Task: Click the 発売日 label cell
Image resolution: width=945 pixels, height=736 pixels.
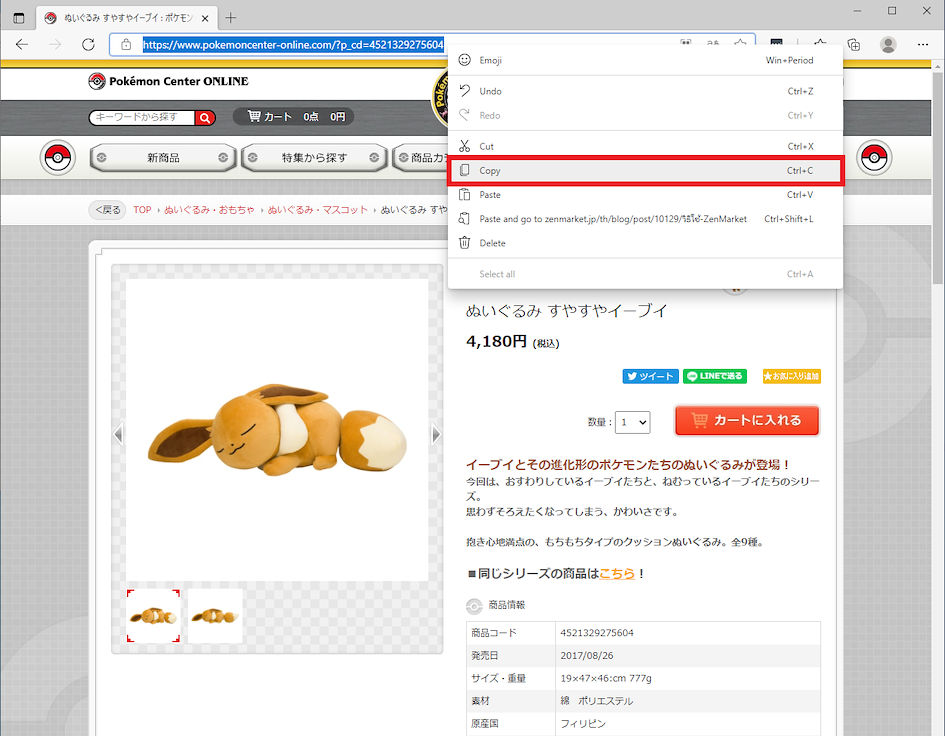Action: (x=511, y=656)
